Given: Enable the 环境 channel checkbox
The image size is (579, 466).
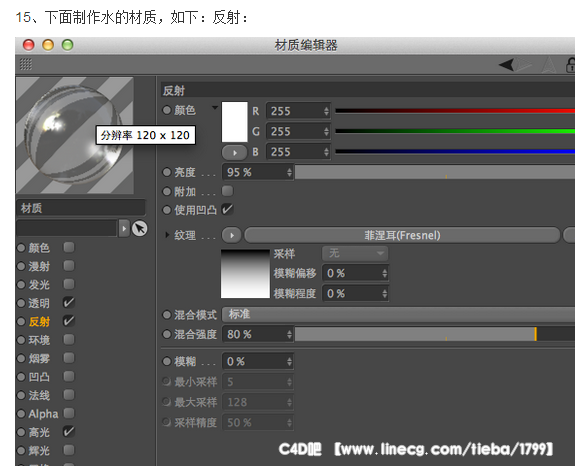Looking at the screenshot, I should coord(69,339).
